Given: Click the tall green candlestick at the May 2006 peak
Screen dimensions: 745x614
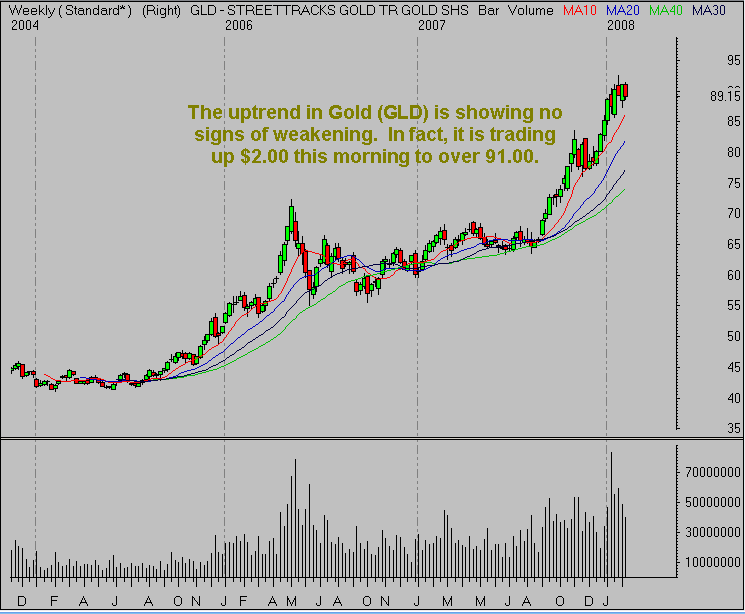Looking at the screenshot, I should 291,219.
